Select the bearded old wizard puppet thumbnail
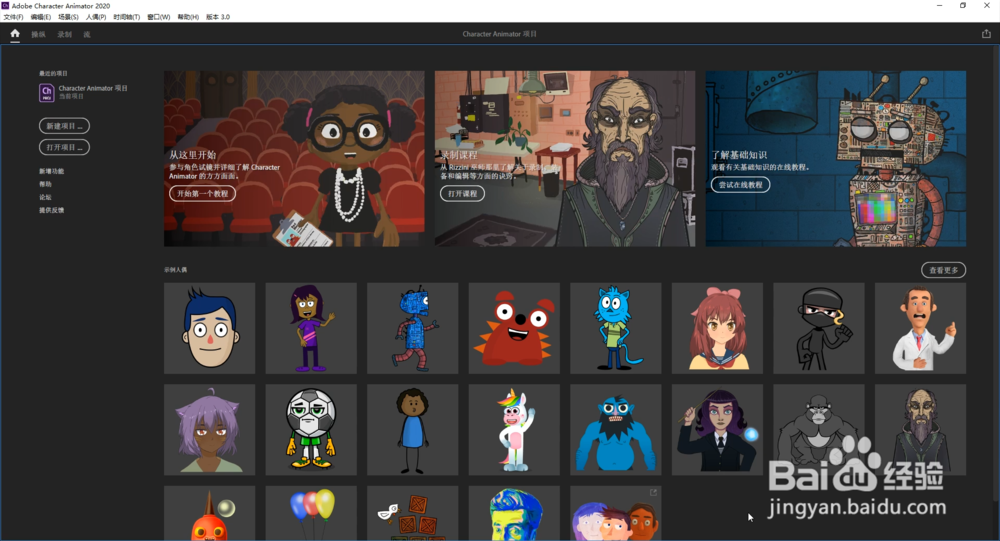 tap(920, 429)
